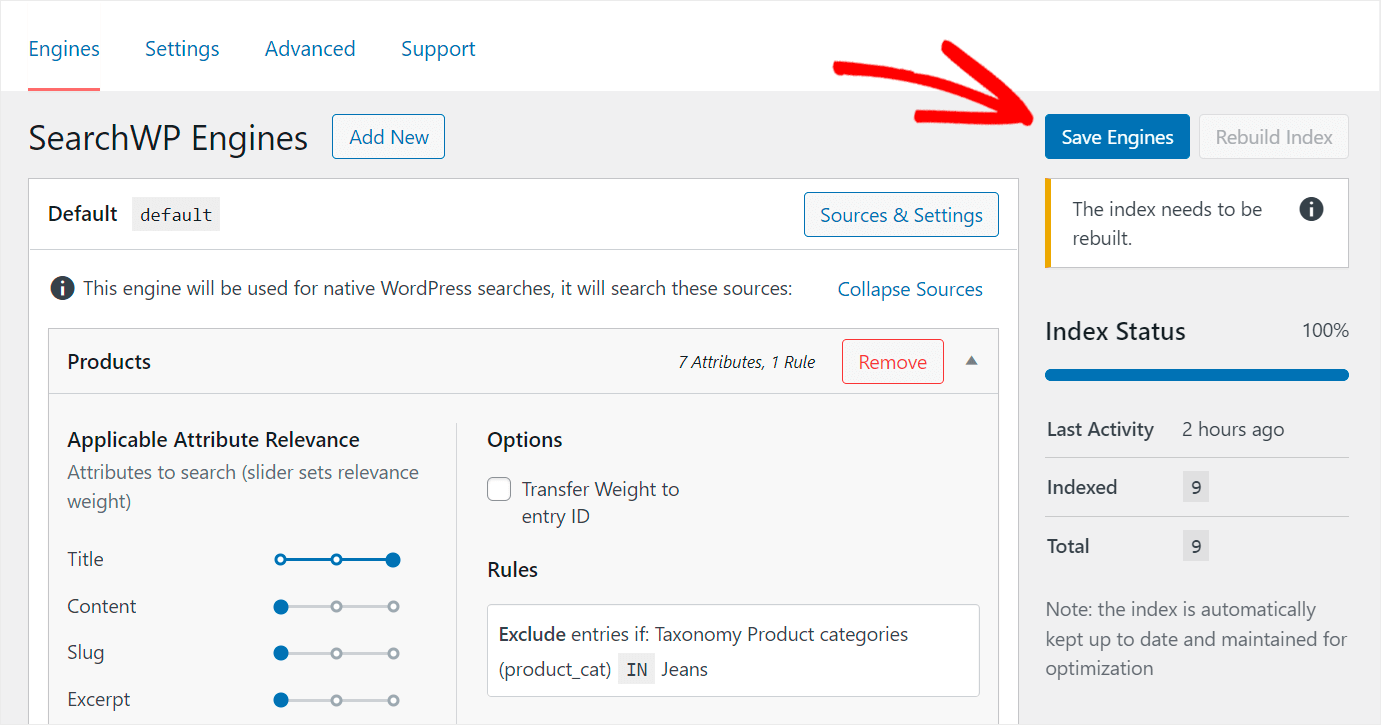
Task: Save Engines using the blue button
Action: (1117, 137)
